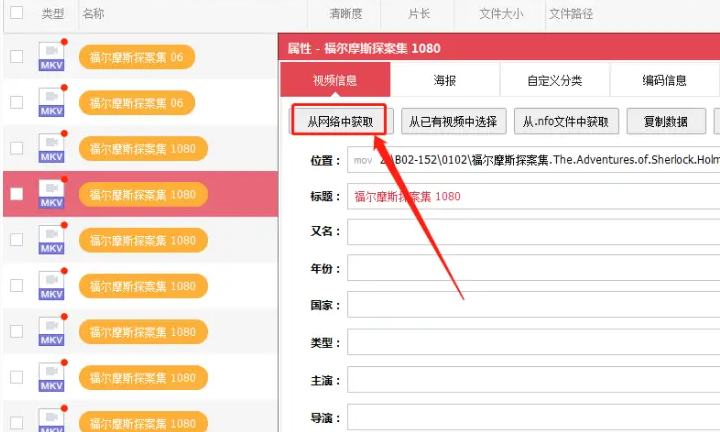Open the 自定义分类 tab

click(555, 80)
